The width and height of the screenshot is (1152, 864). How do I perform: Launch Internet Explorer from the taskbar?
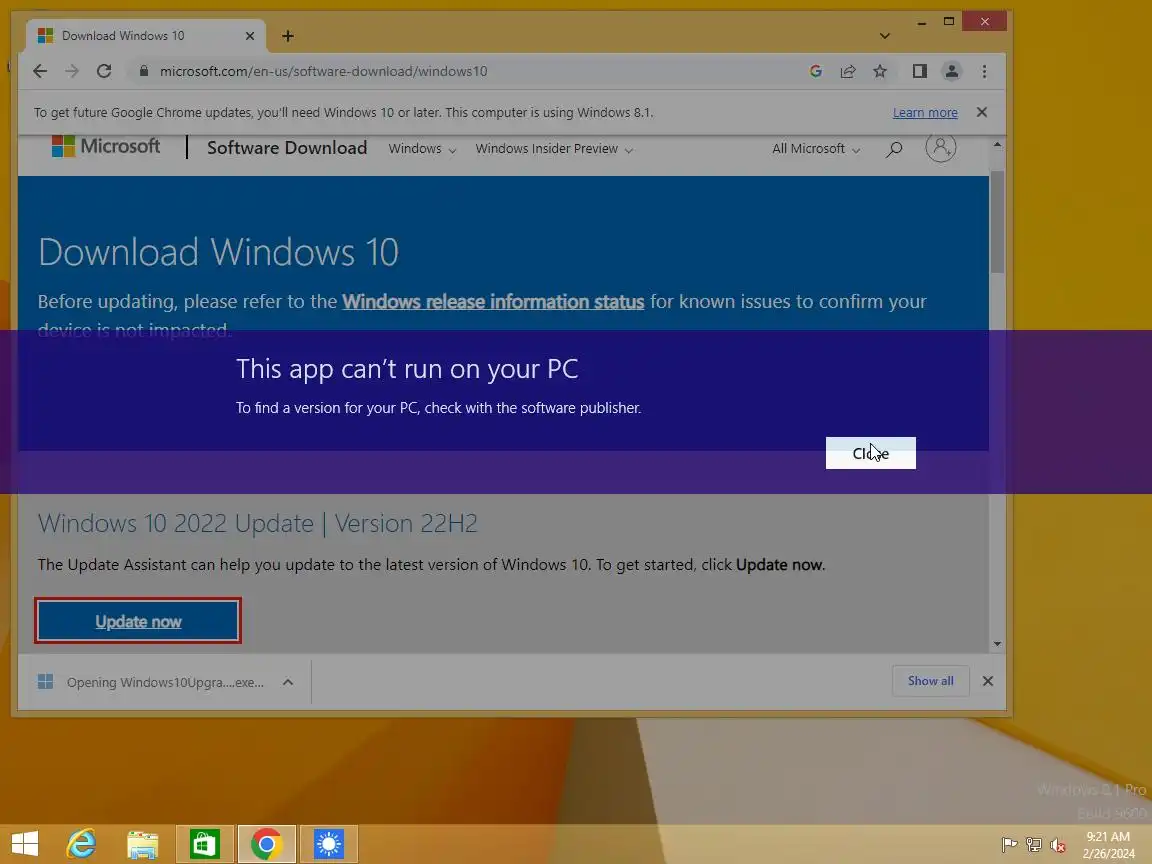[x=82, y=843]
